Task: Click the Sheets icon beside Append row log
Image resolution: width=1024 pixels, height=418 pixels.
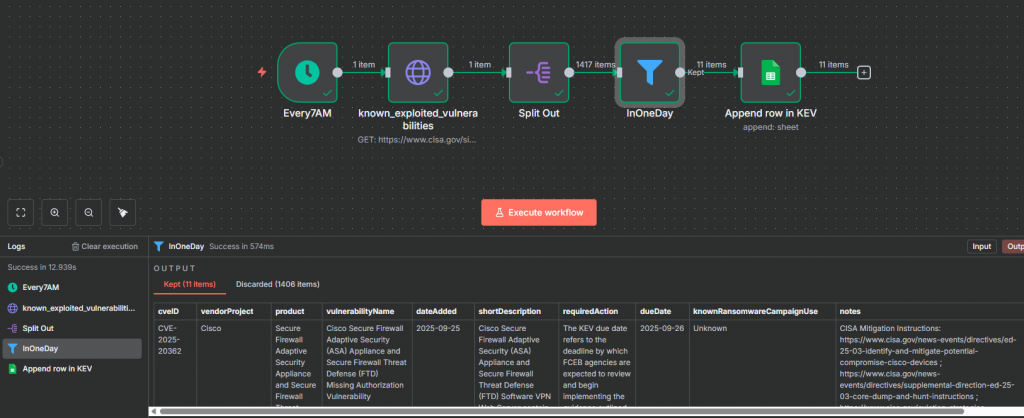Action: (12, 369)
